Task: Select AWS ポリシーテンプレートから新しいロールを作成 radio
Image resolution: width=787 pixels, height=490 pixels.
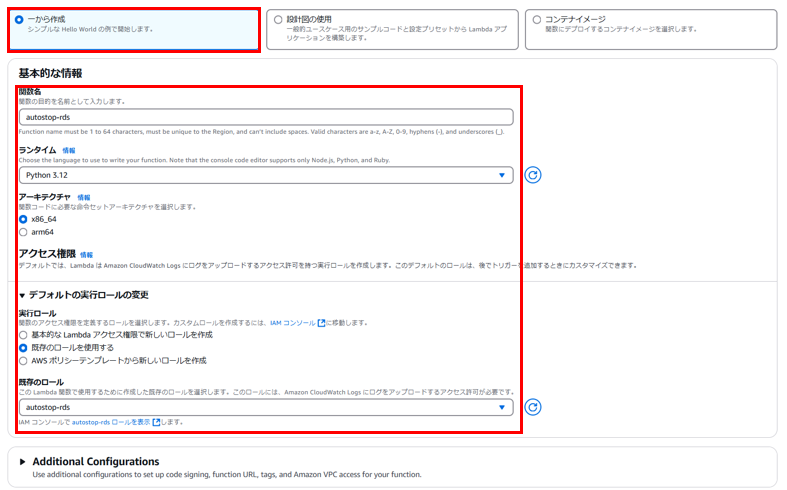Action: coord(23,361)
